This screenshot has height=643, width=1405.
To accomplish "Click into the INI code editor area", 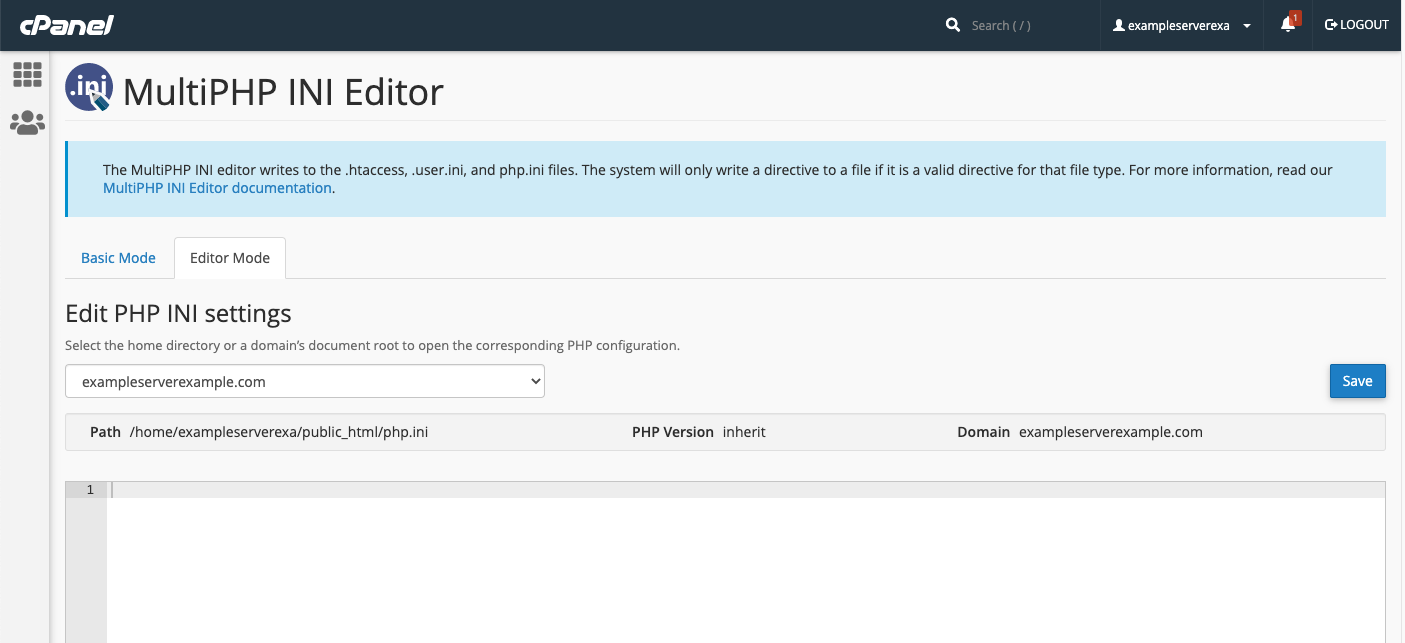I will tap(746, 562).
